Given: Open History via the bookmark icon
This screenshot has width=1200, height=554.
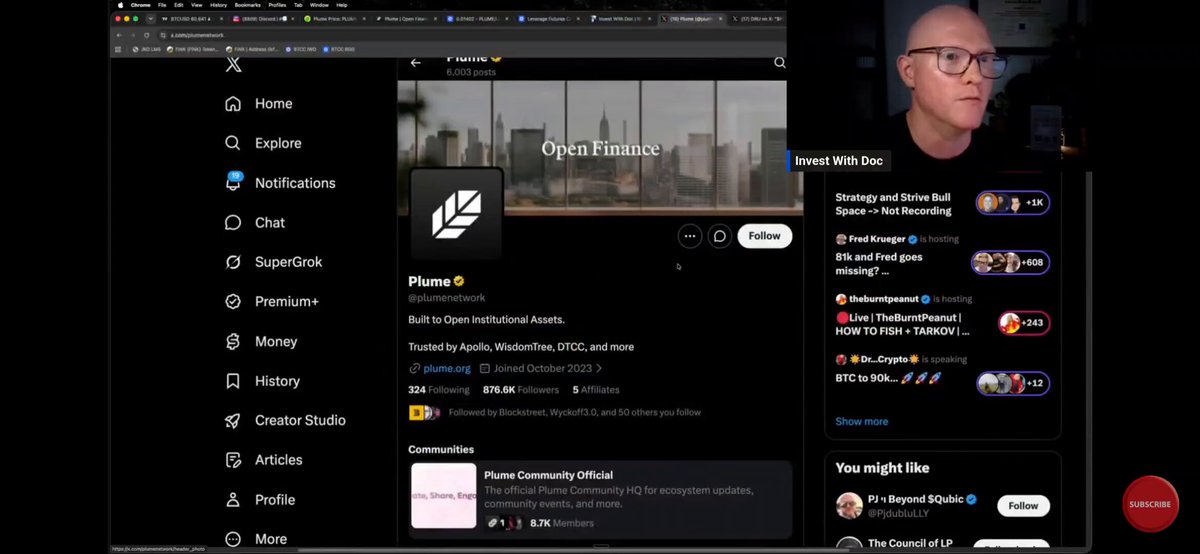Looking at the screenshot, I should pyautogui.click(x=233, y=381).
